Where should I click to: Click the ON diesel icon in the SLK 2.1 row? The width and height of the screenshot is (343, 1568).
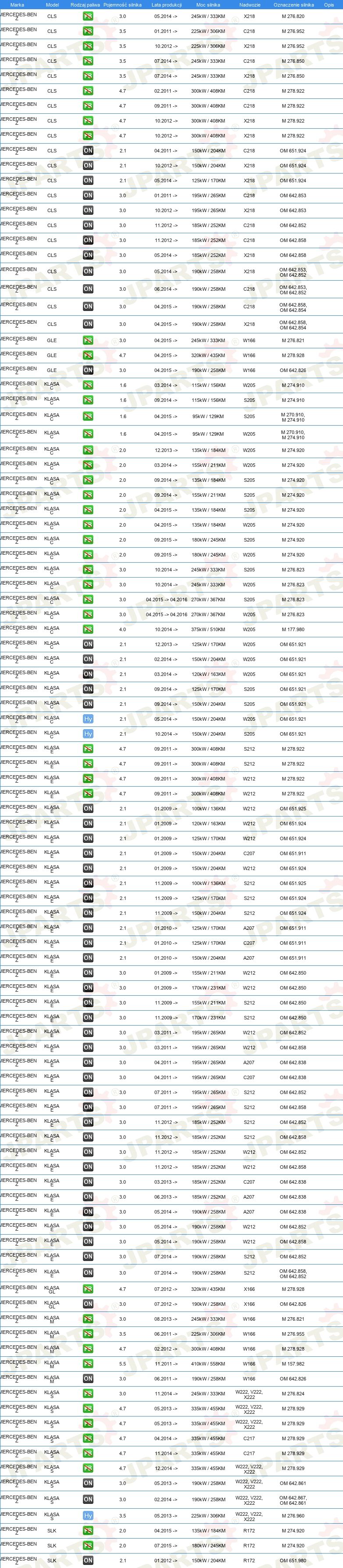click(88, 1561)
